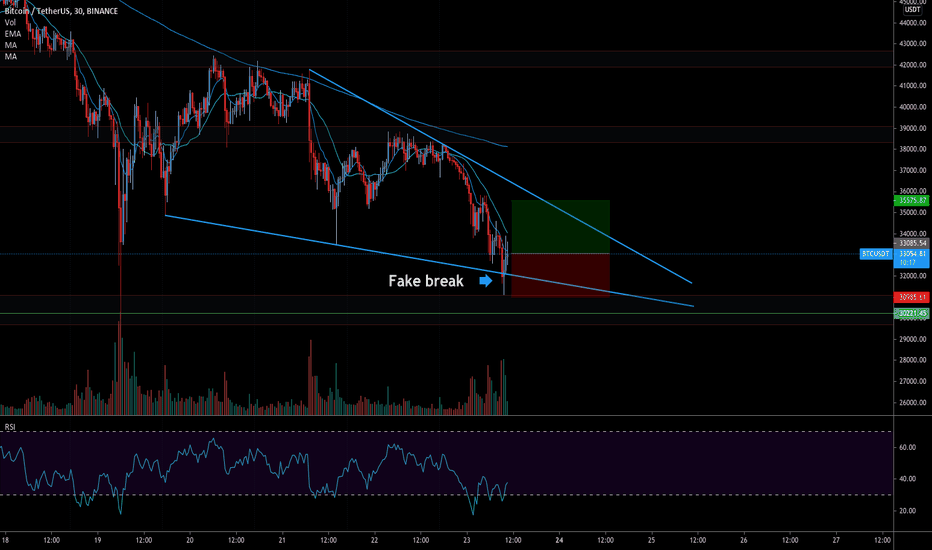Viewport: 932px width, 550px height.
Task: Select the green 35575.87 target price label
Action: coord(911,201)
